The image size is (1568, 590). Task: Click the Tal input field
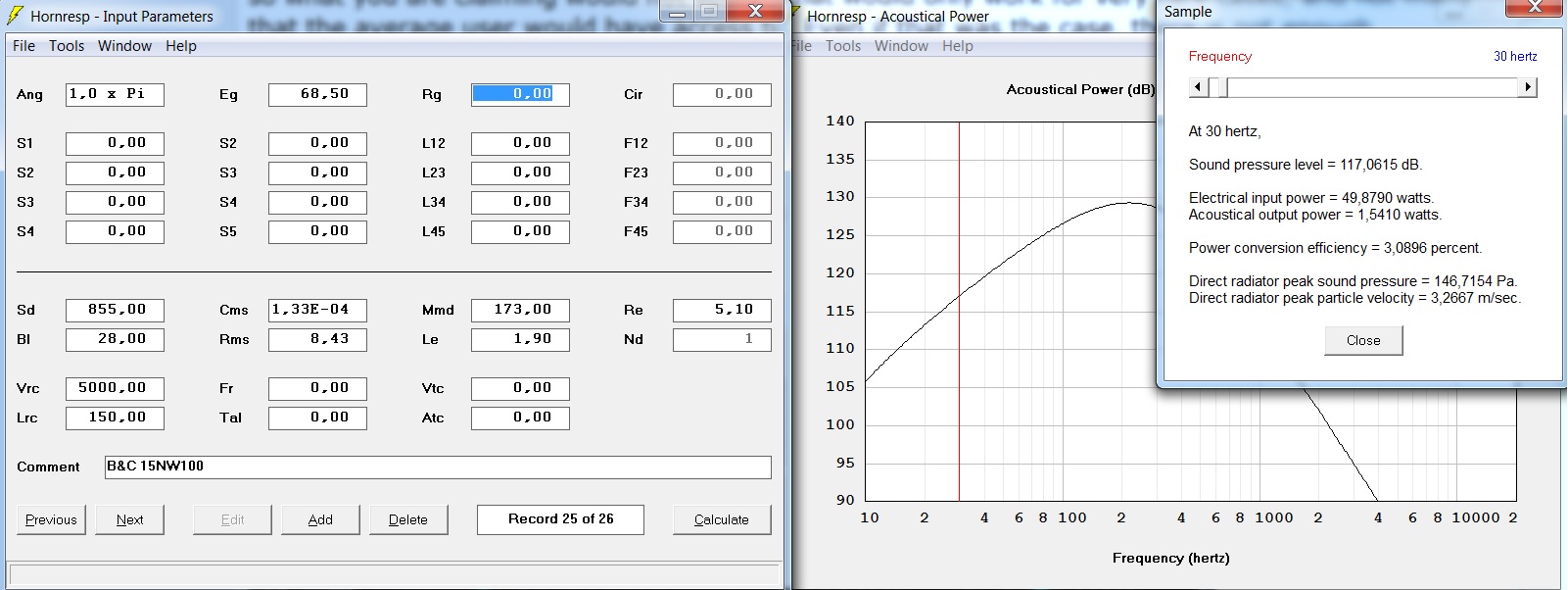317,418
